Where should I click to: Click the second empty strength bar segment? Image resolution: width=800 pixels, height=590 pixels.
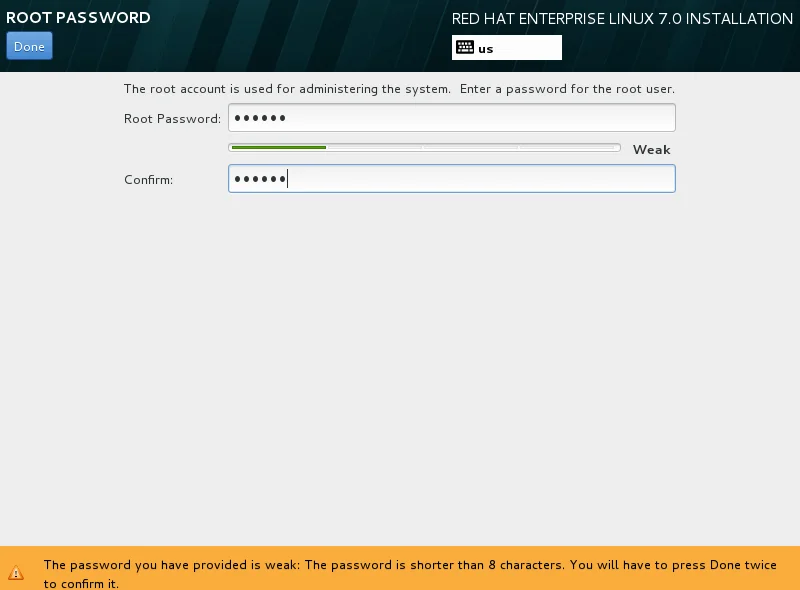[375, 148]
